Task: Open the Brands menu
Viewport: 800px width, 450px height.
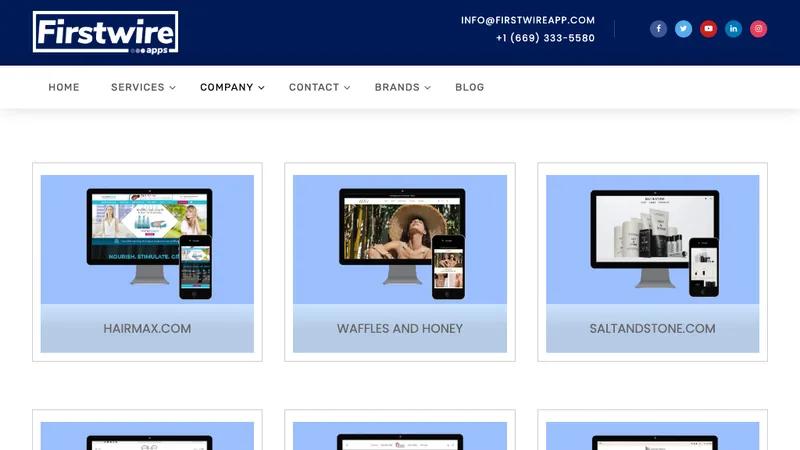Action: pos(397,87)
